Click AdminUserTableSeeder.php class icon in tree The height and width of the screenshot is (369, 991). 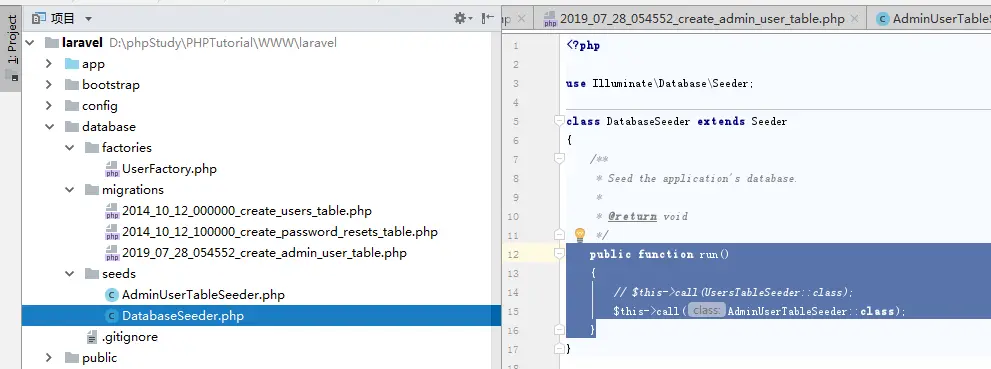pyautogui.click(x=112, y=295)
